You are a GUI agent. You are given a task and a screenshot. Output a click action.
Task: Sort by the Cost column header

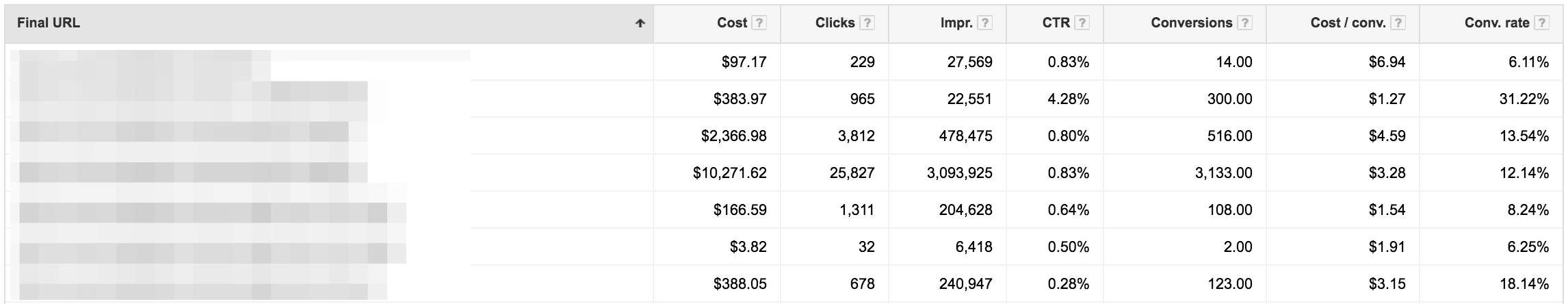(x=731, y=23)
